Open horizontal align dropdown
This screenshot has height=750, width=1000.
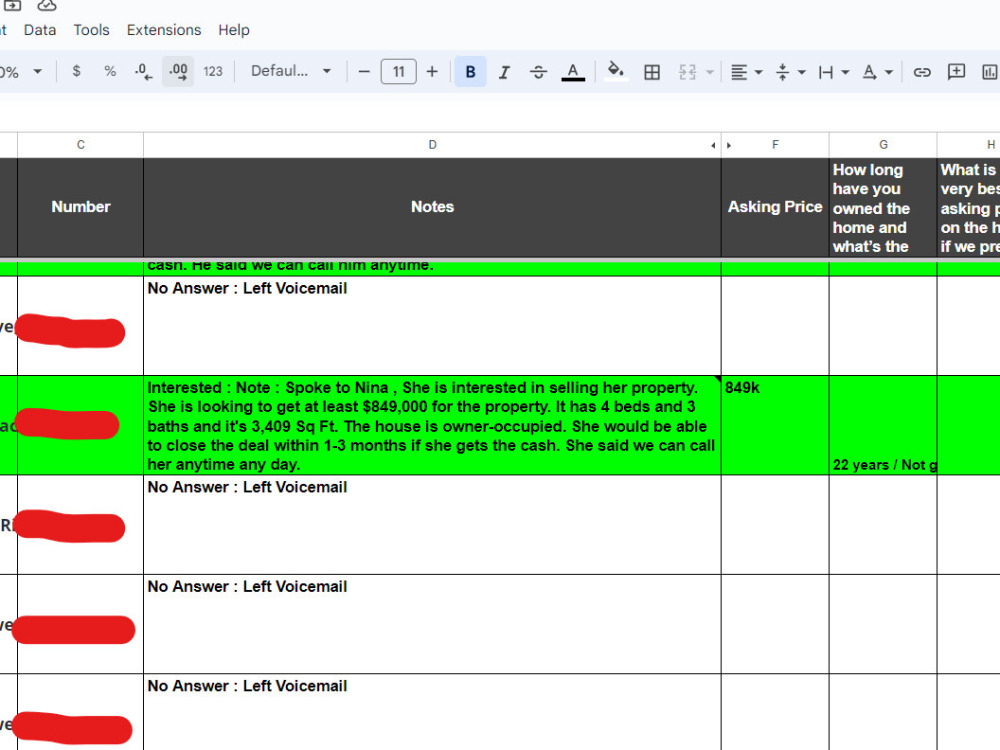pos(746,71)
